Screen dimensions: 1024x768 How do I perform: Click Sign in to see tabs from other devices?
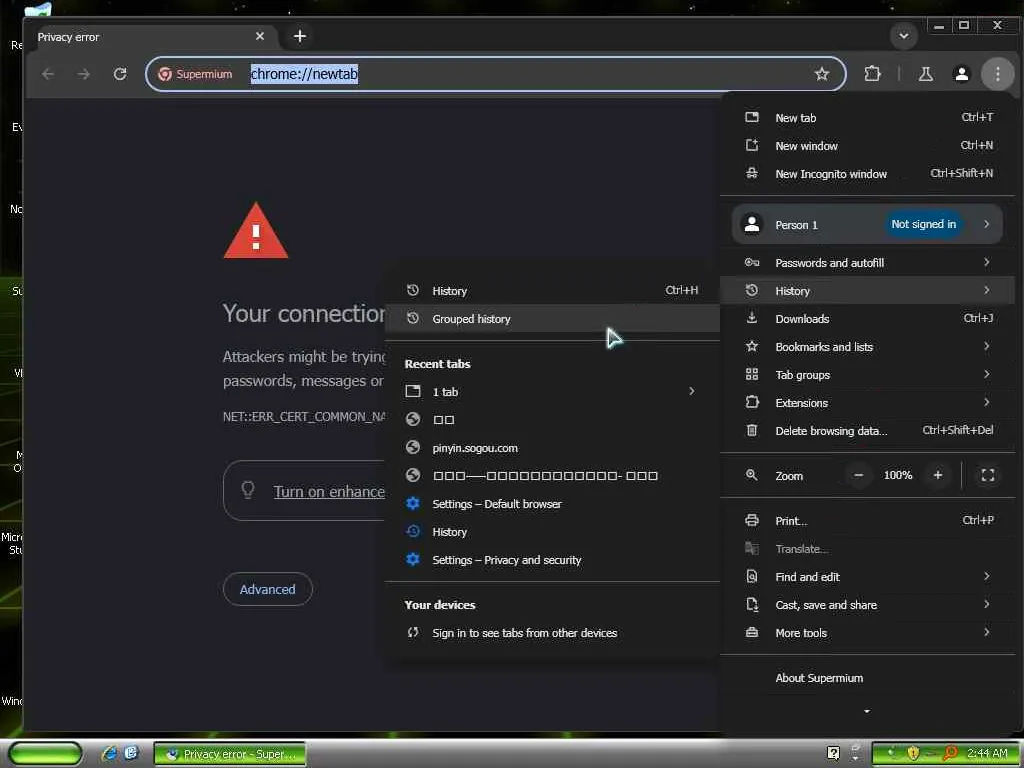(552, 633)
